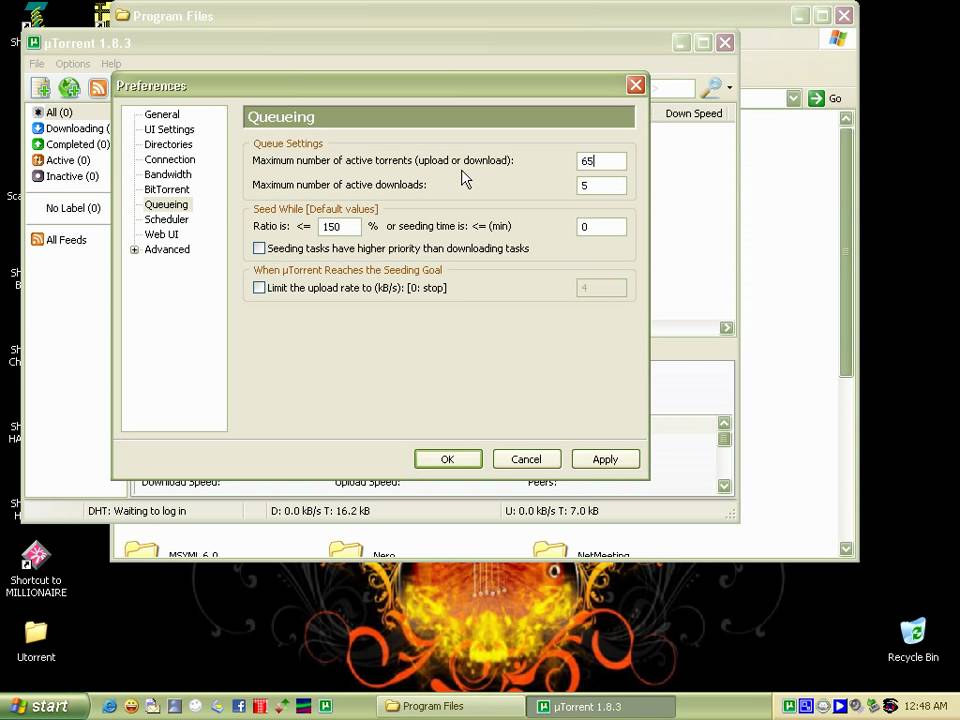Click the 12:48 AM taskbar clock

(926, 706)
